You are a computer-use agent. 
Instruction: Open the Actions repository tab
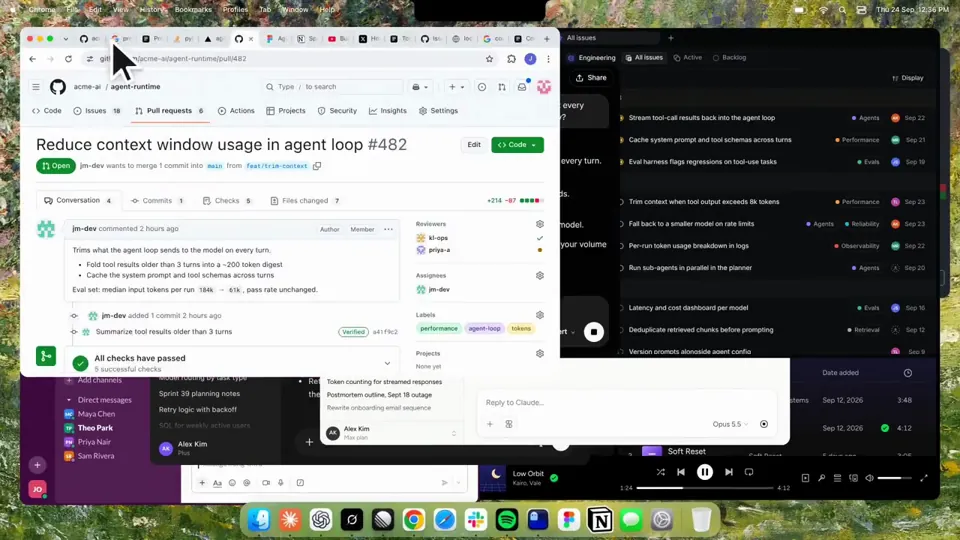tap(236, 111)
